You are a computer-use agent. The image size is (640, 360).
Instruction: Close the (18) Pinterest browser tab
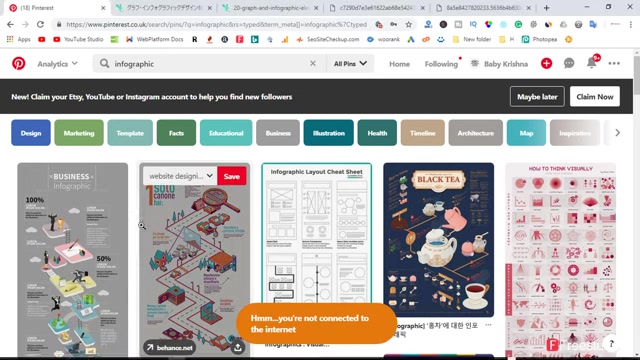pos(103,8)
